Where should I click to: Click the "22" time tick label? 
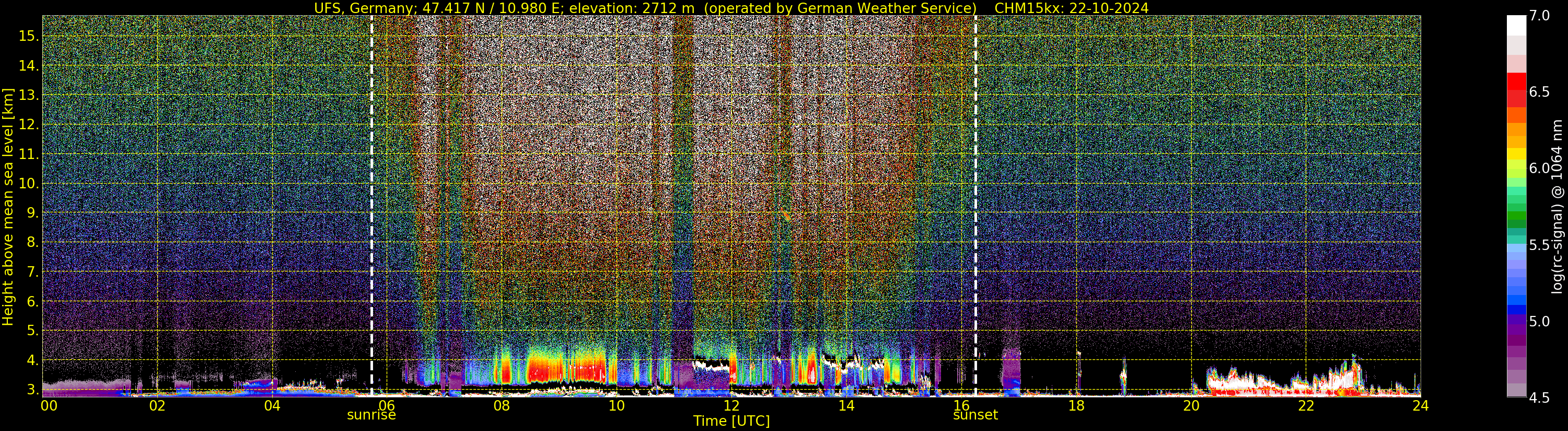tap(1306, 405)
